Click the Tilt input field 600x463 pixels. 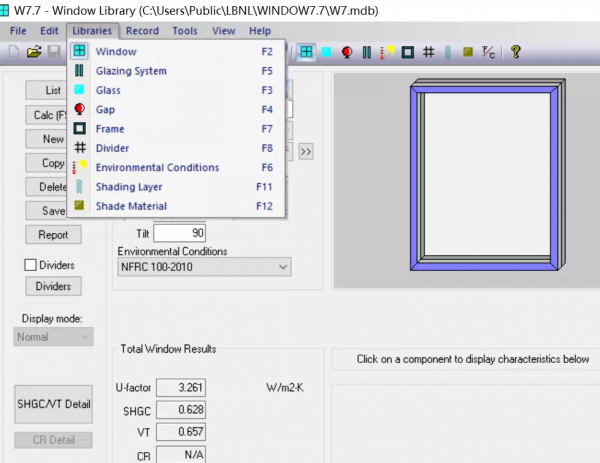179,233
